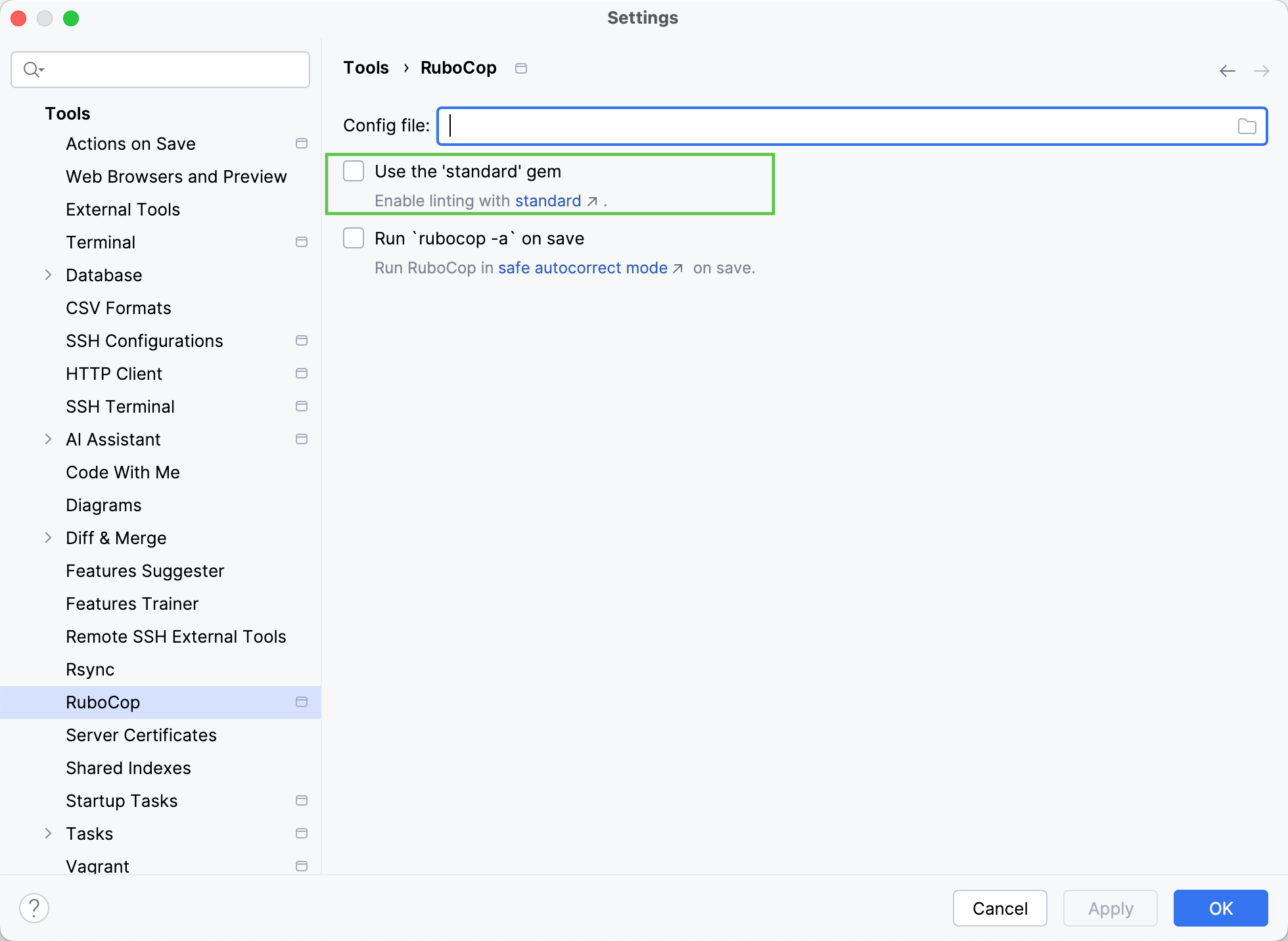Open SSH Terminal settings
This screenshot has height=941, width=1288.
pyautogui.click(x=120, y=406)
